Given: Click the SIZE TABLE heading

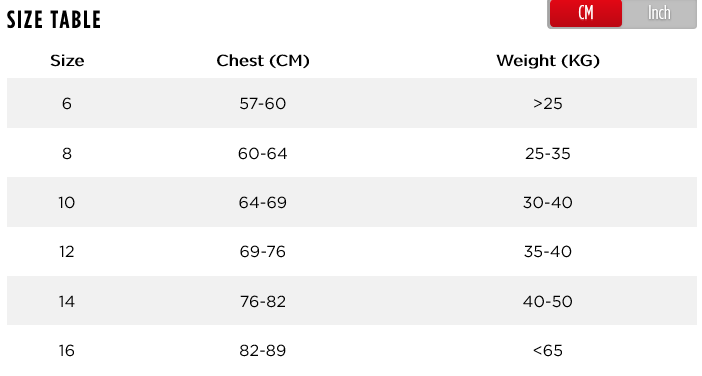Looking at the screenshot, I should (x=54, y=20).
